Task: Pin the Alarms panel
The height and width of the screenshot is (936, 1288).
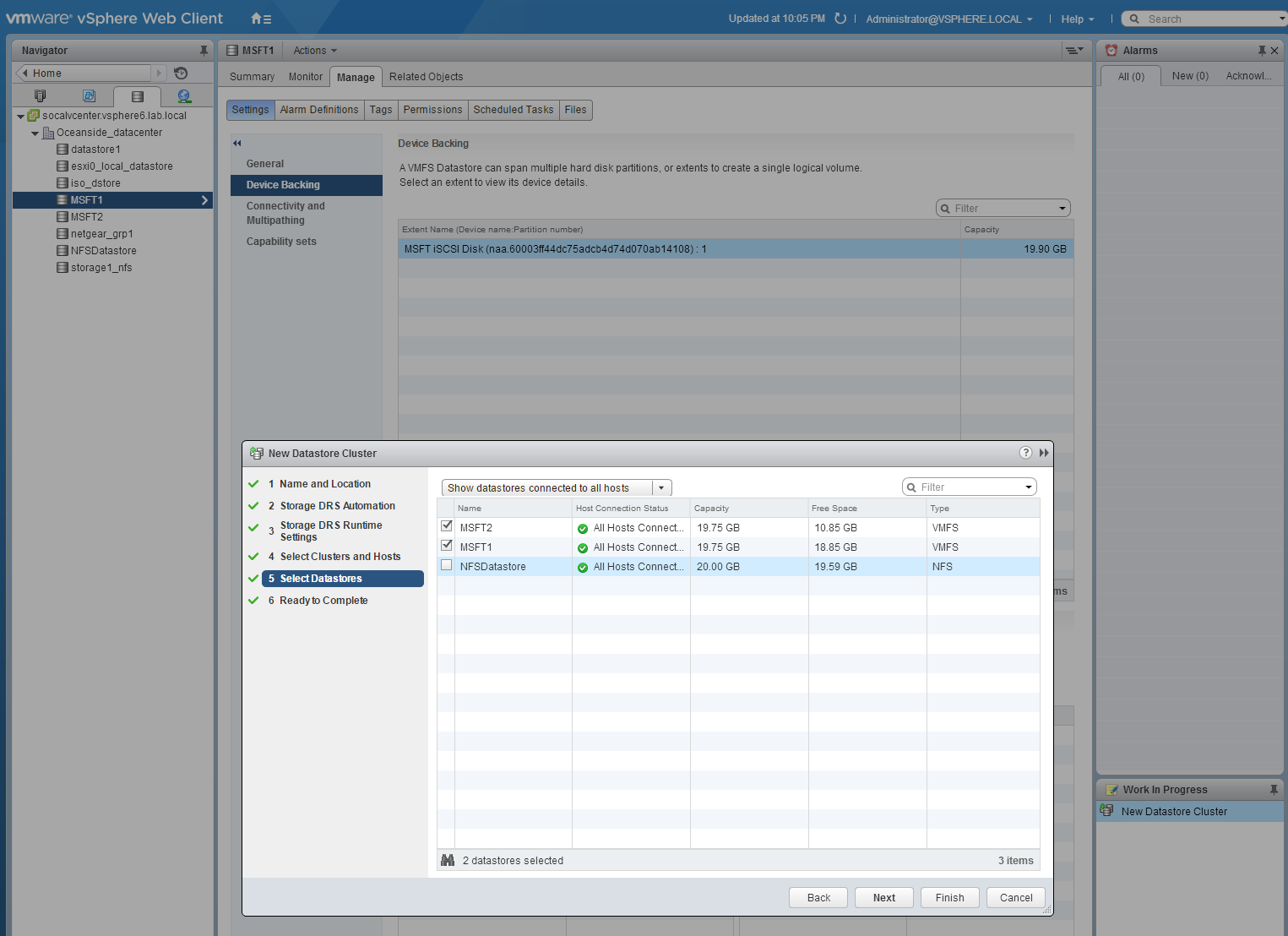Action: 1261,51
